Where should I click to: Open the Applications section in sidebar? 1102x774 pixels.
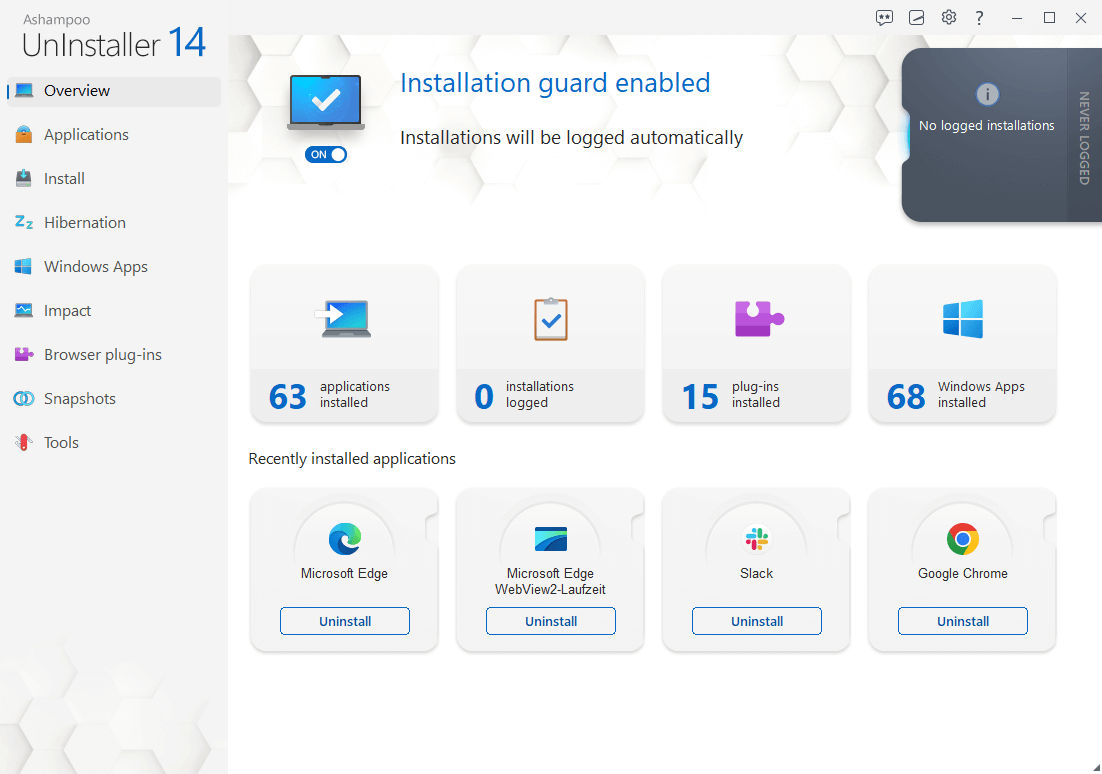pos(86,135)
